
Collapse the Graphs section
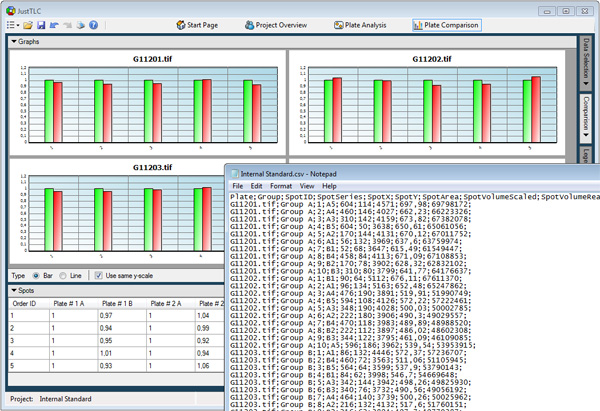point(14,41)
